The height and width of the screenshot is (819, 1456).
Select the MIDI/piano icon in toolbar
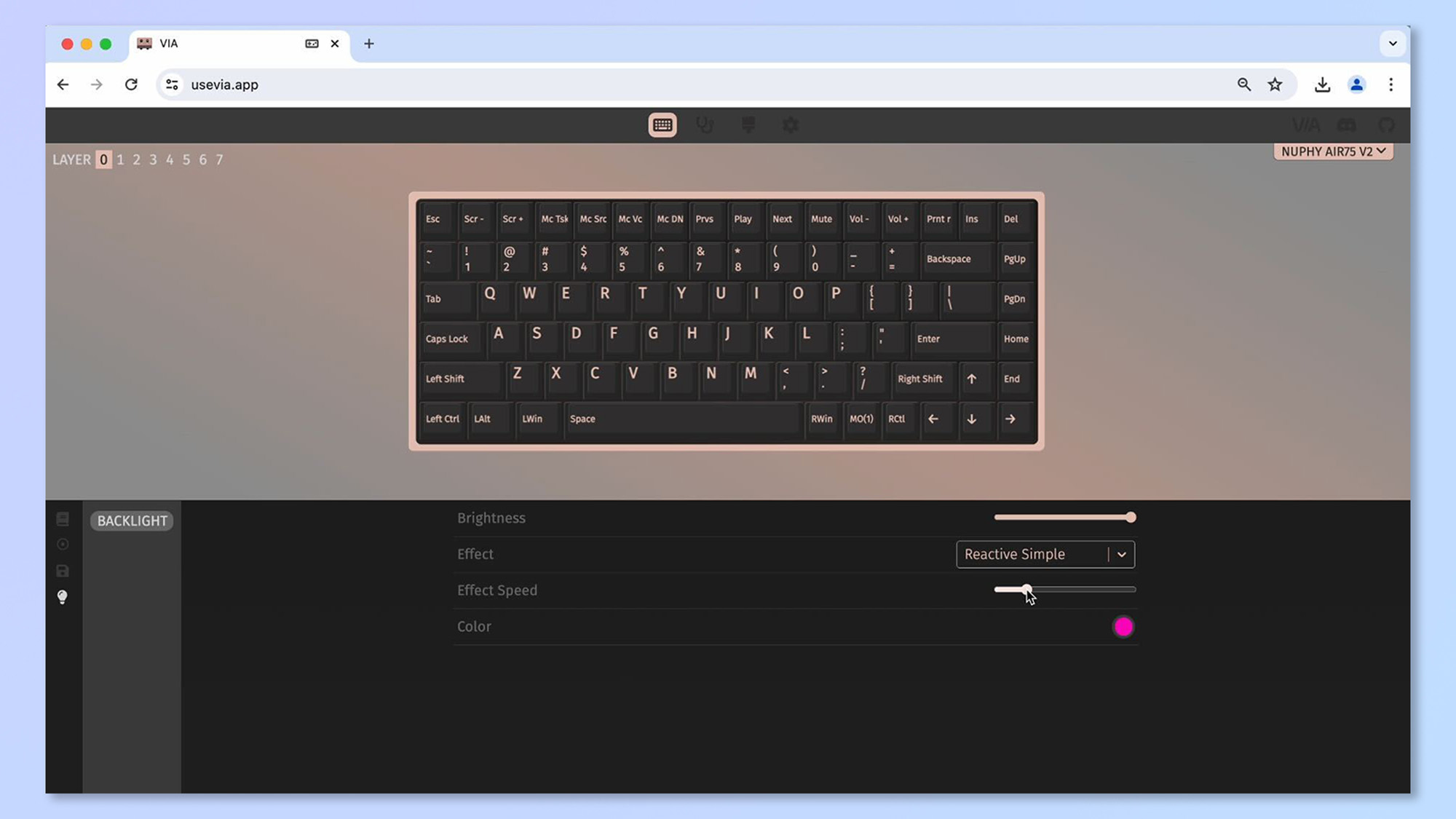(x=748, y=125)
